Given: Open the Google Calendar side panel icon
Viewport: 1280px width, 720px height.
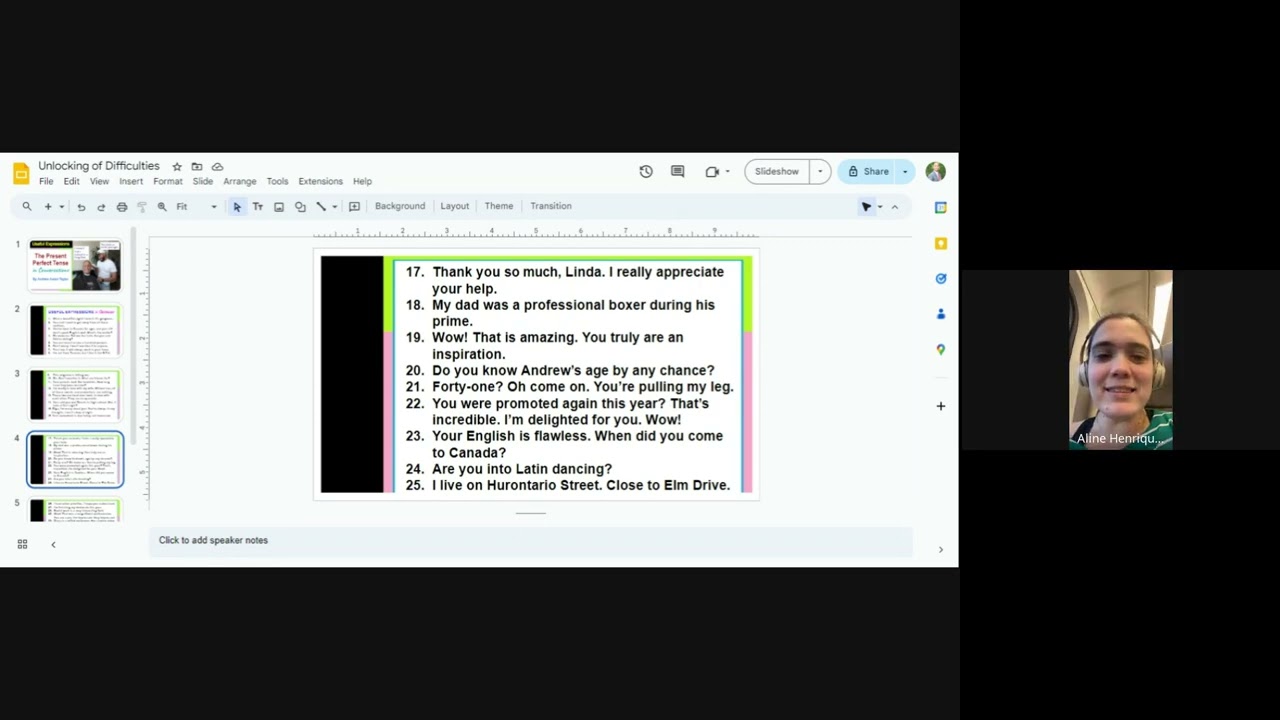Looking at the screenshot, I should coord(941,208).
